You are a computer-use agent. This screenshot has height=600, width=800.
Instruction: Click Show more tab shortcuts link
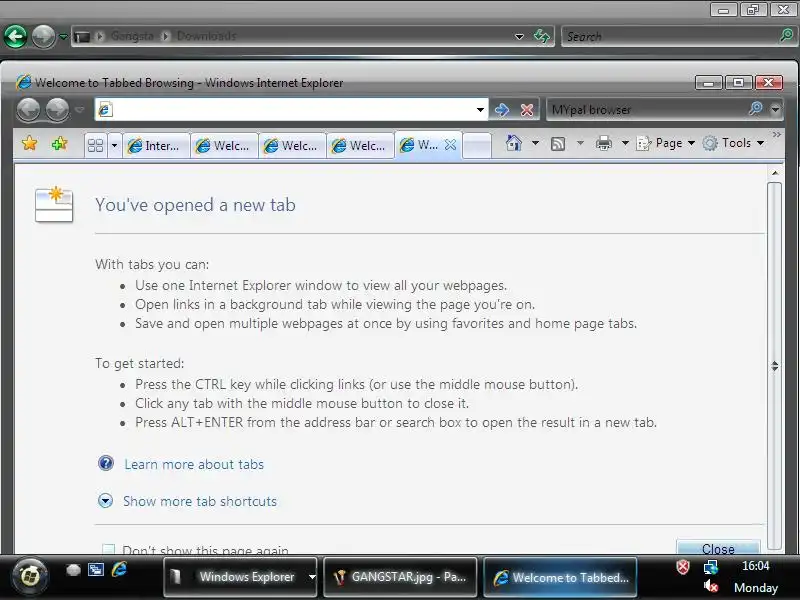coord(199,501)
